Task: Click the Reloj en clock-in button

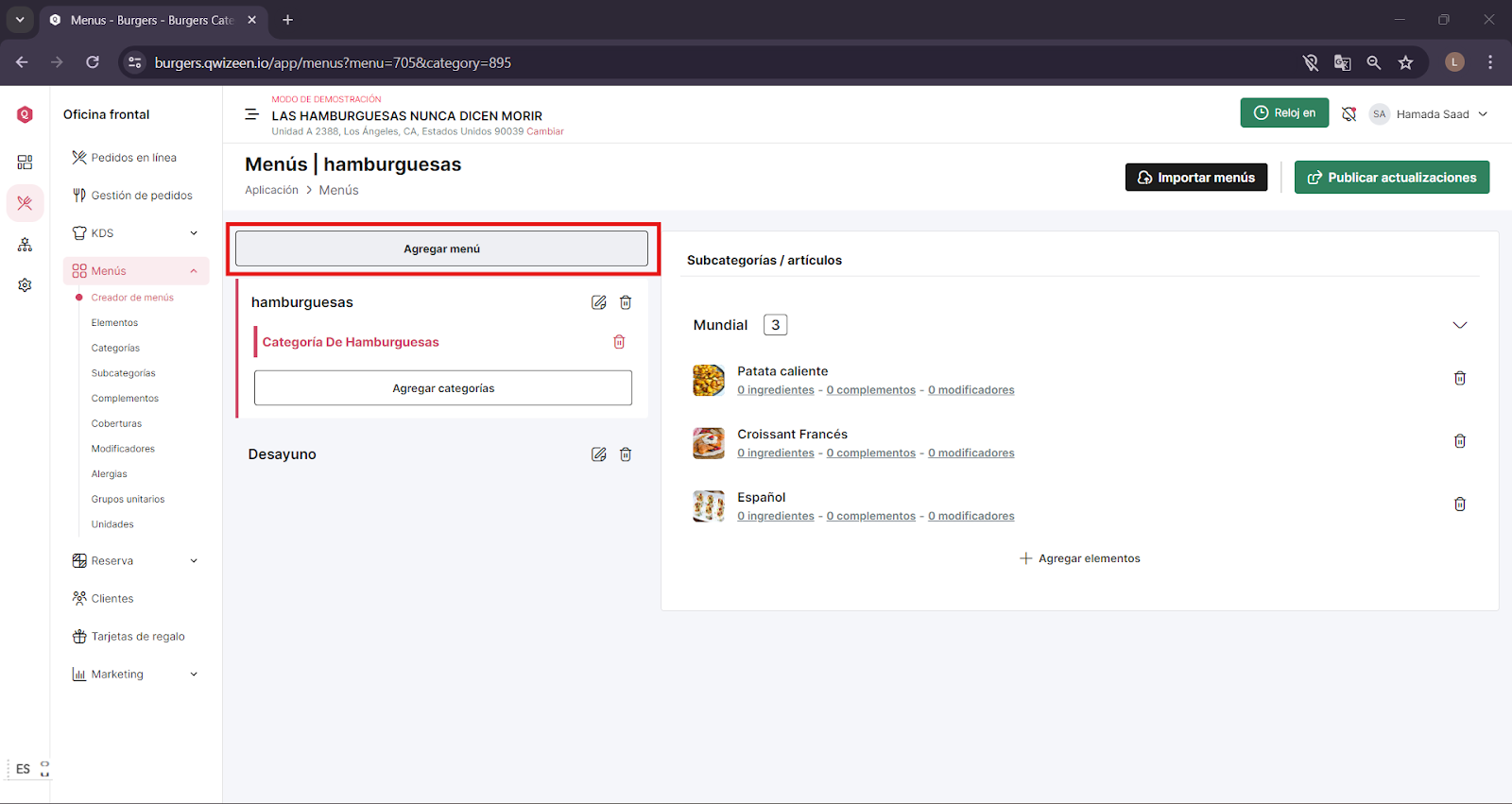Action: click(x=1284, y=113)
